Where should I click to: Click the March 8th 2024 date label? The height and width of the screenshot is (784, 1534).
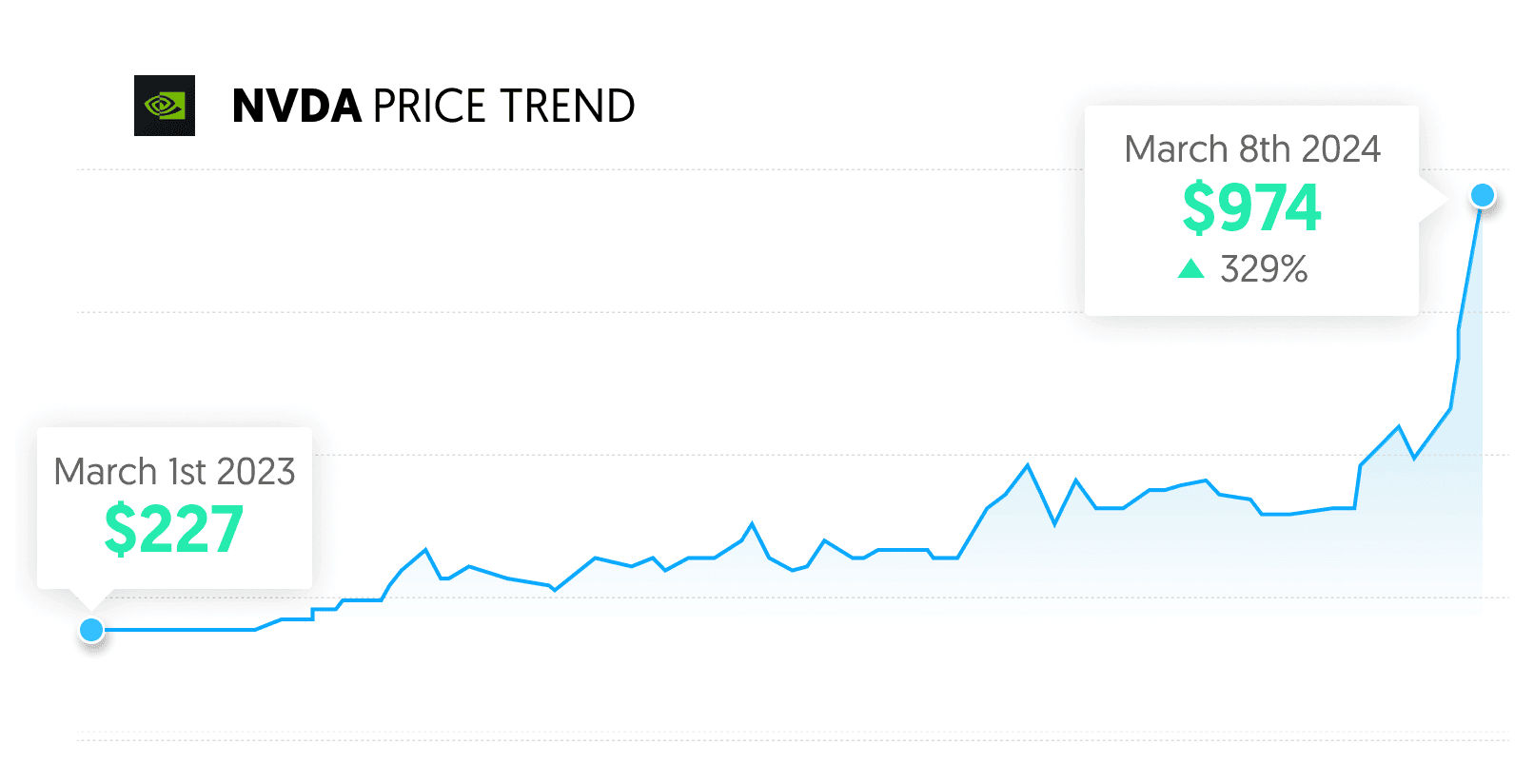coord(1251,149)
